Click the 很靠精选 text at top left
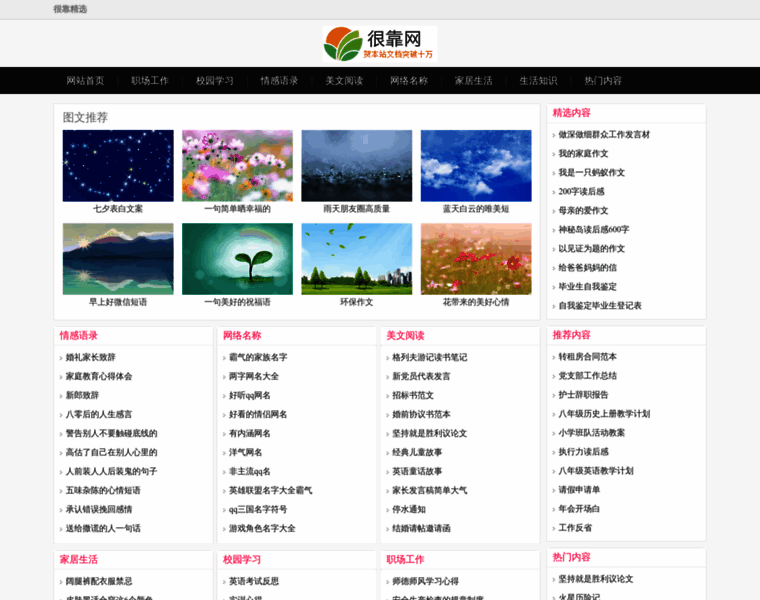 click(x=70, y=9)
